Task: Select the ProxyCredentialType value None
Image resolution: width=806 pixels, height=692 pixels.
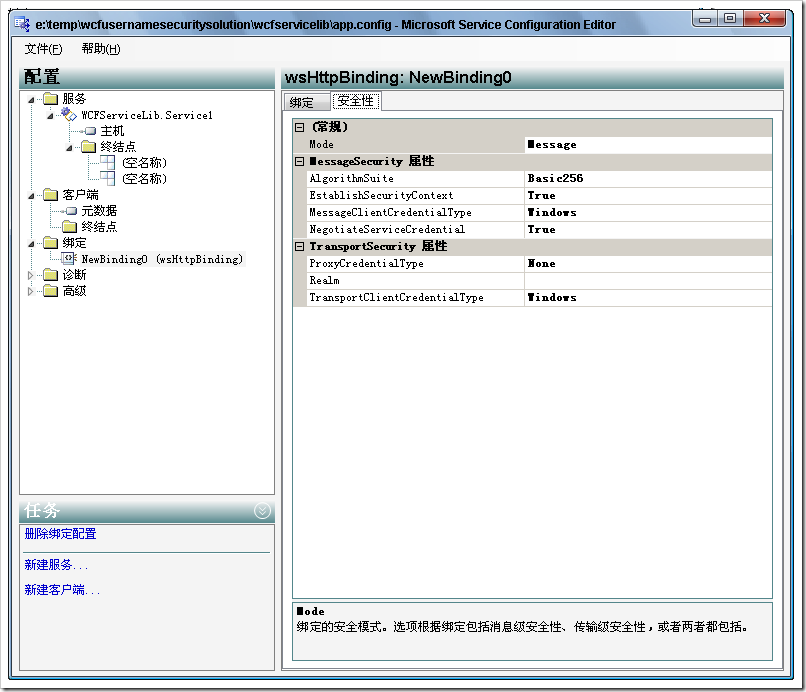Action: click(x=648, y=263)
